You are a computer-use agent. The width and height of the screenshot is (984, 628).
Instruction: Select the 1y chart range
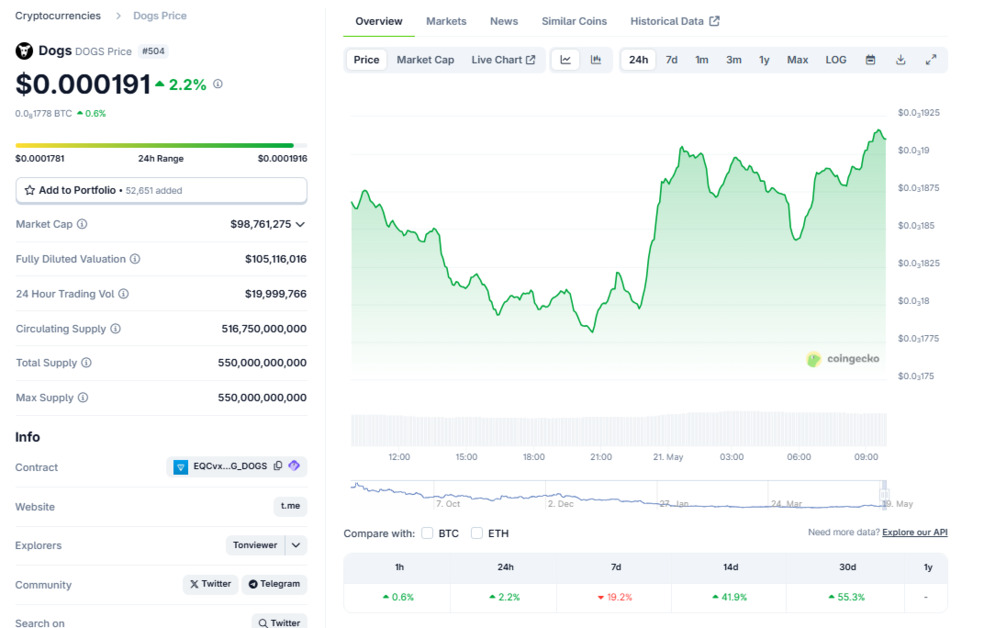[x=764, y=60]
